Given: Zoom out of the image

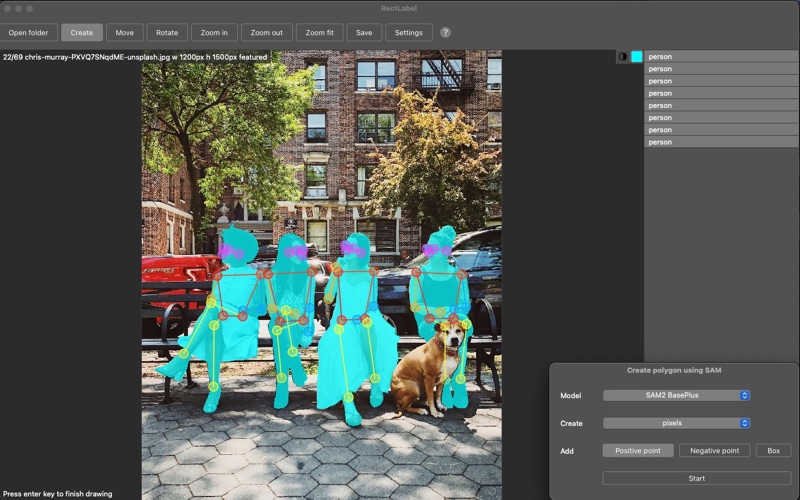Looking at the screenshot, I should click(266, 33).
